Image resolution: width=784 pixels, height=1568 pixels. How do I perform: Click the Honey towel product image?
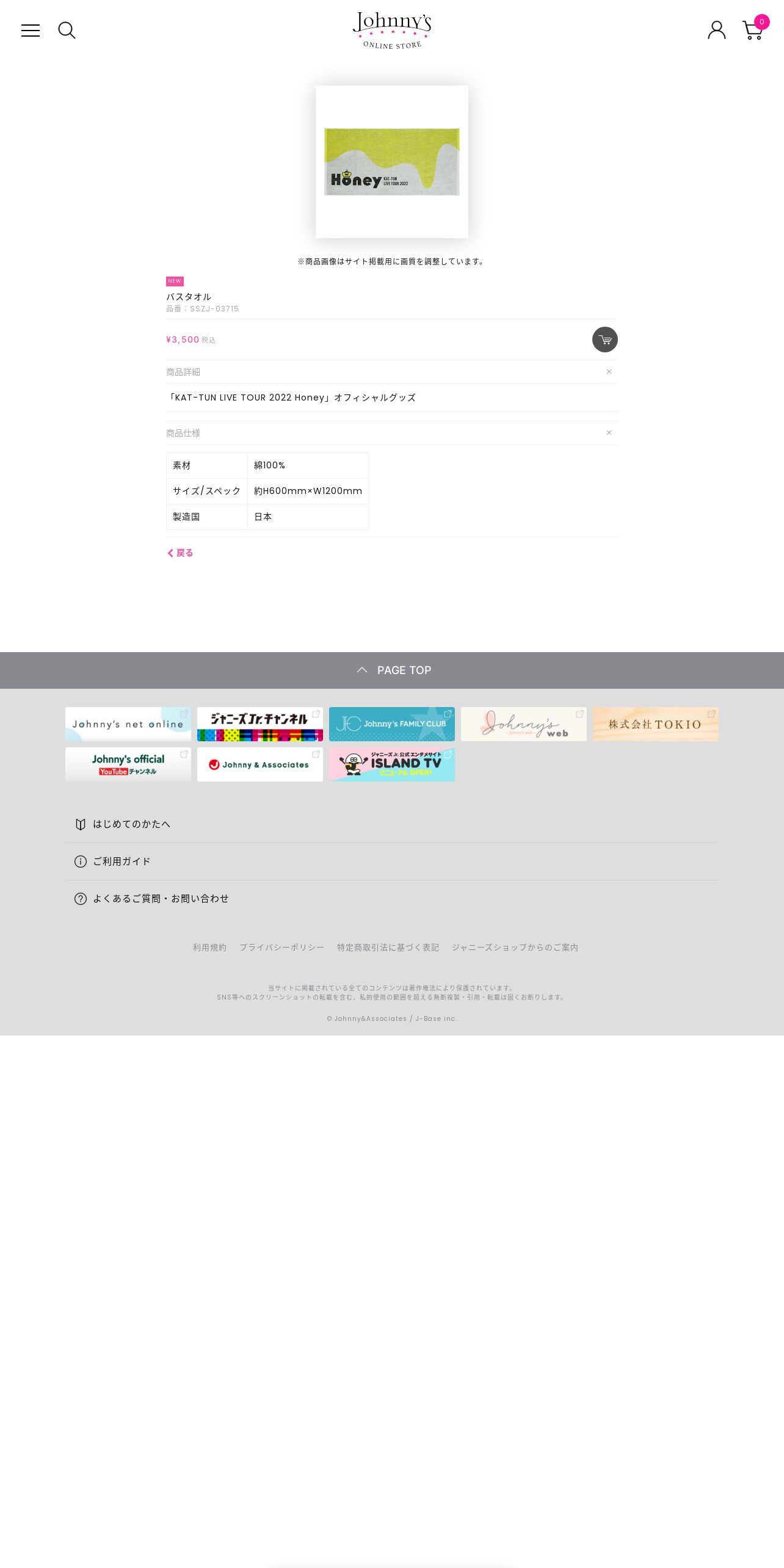coord(392,162)
